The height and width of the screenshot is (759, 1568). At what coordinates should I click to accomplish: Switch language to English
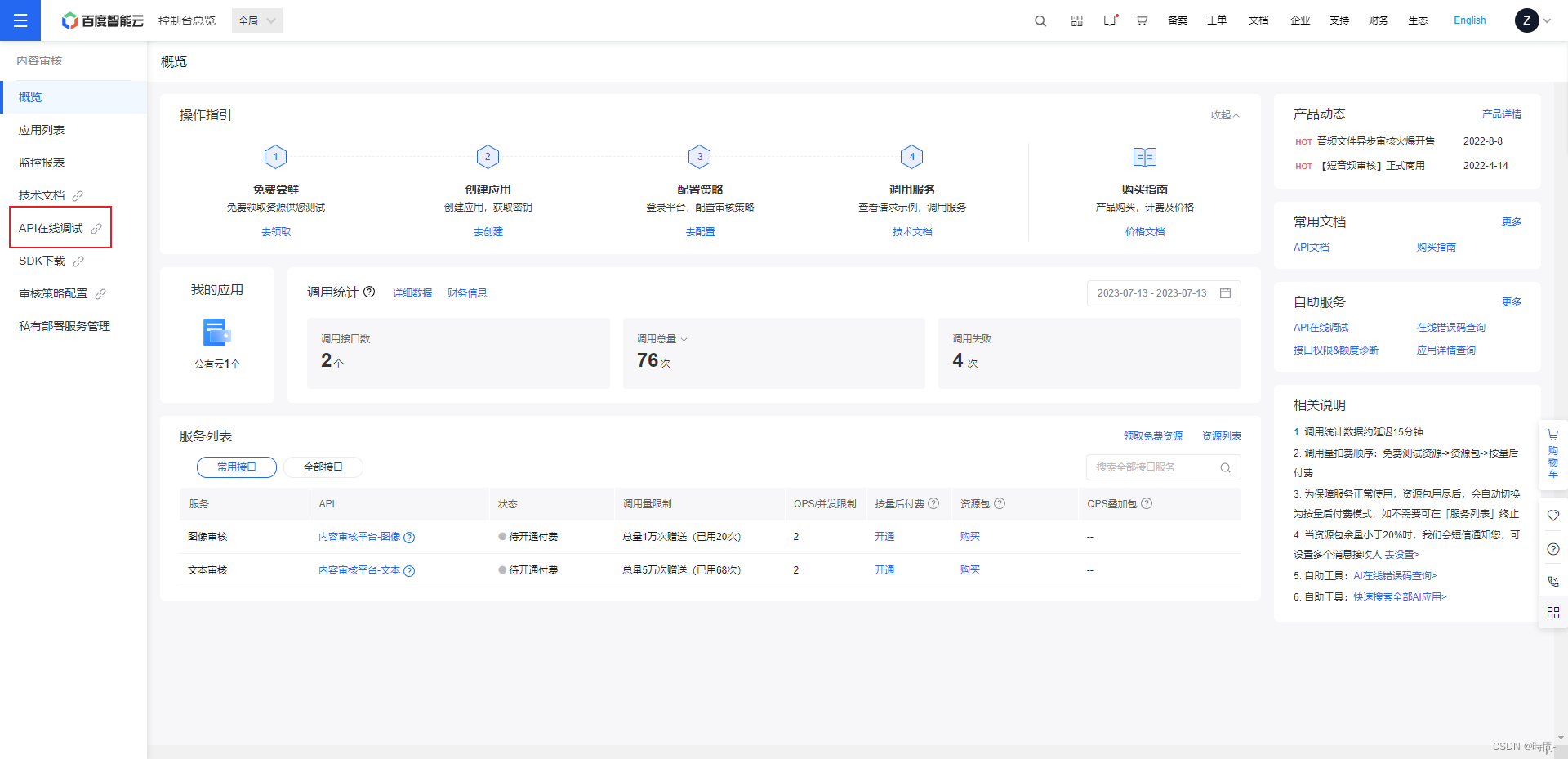(x=1470, y=20)
